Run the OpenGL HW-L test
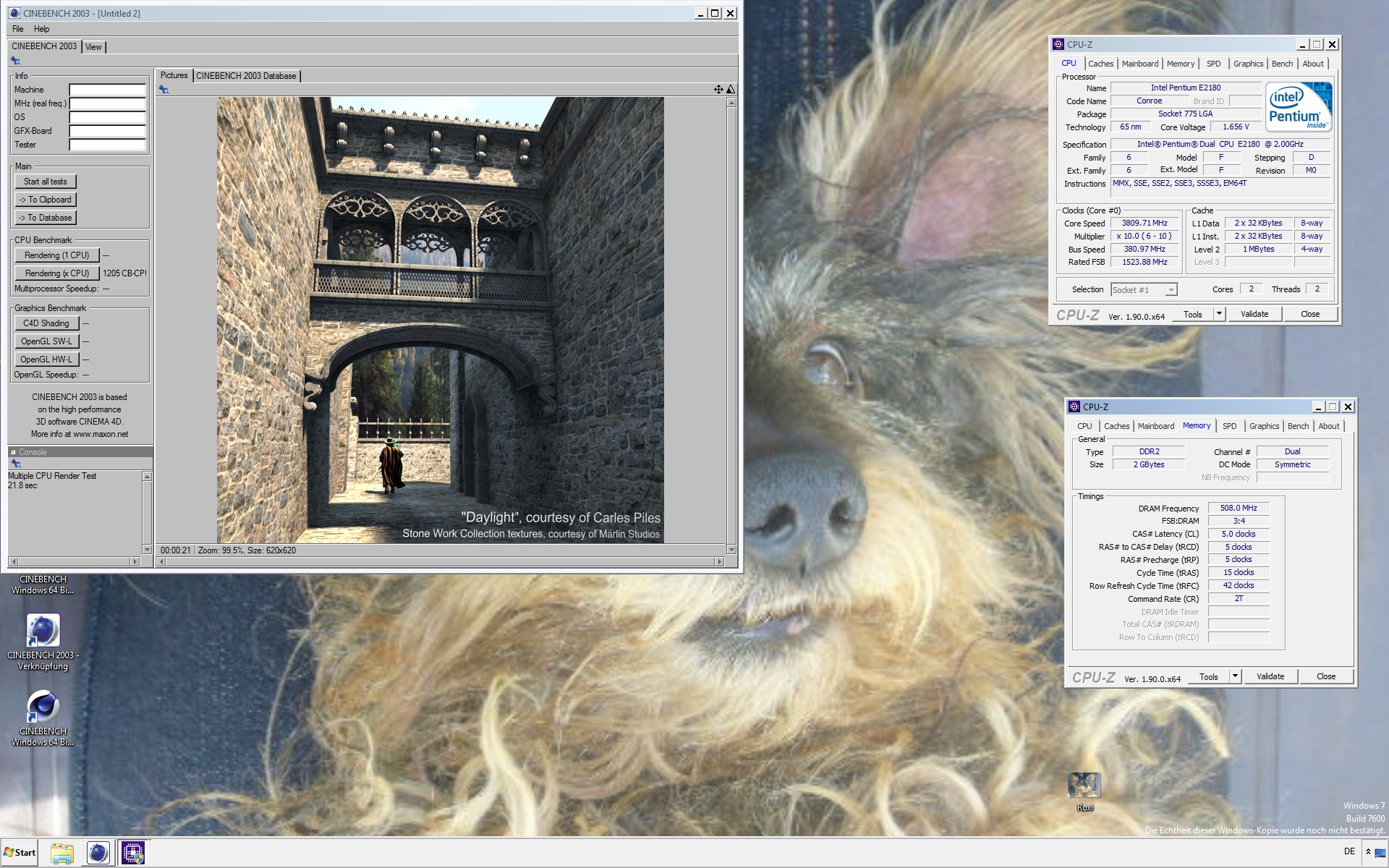The width and height of the screenshot is (1389, 868). tap(46, 359)
